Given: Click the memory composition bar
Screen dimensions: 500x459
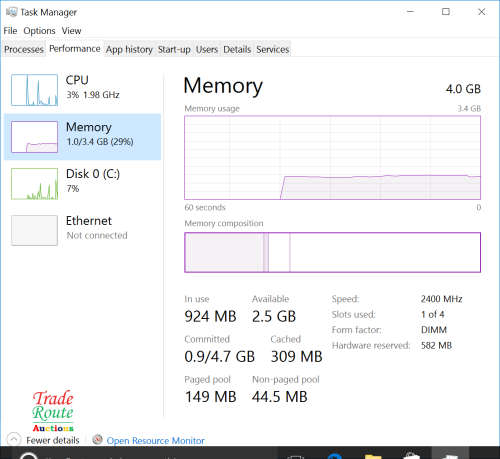Looking at the screenshot, I should tap(332, 252).
